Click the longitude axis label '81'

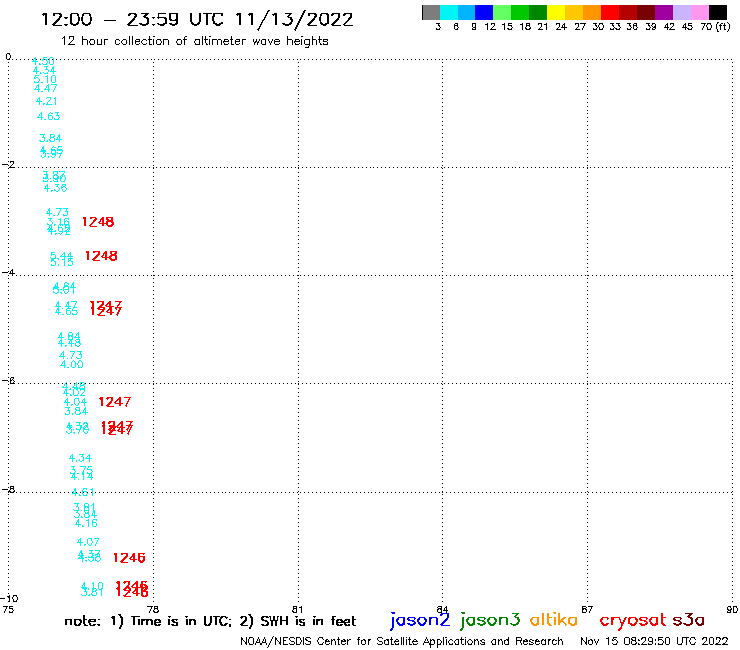(x=297, y=609)
